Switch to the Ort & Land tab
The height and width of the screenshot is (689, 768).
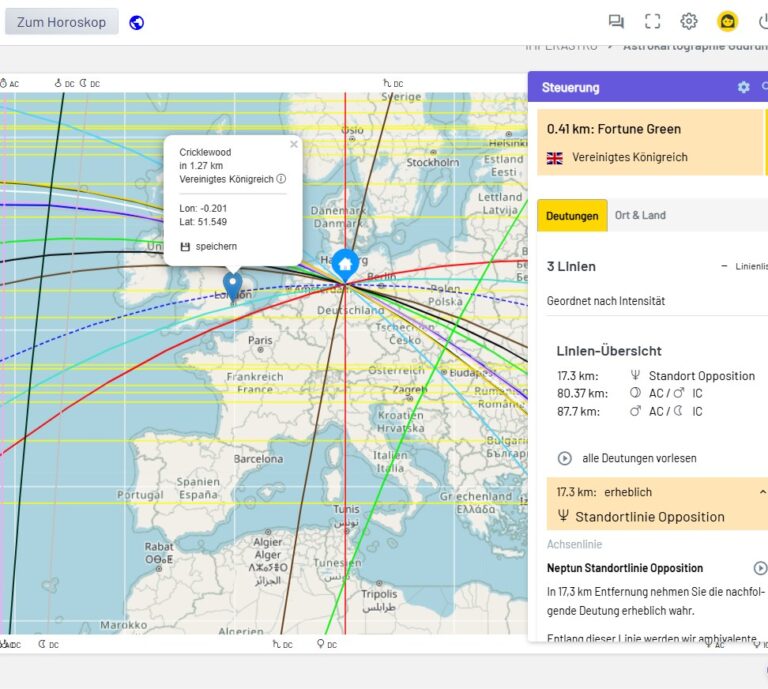tap(640, 215)
